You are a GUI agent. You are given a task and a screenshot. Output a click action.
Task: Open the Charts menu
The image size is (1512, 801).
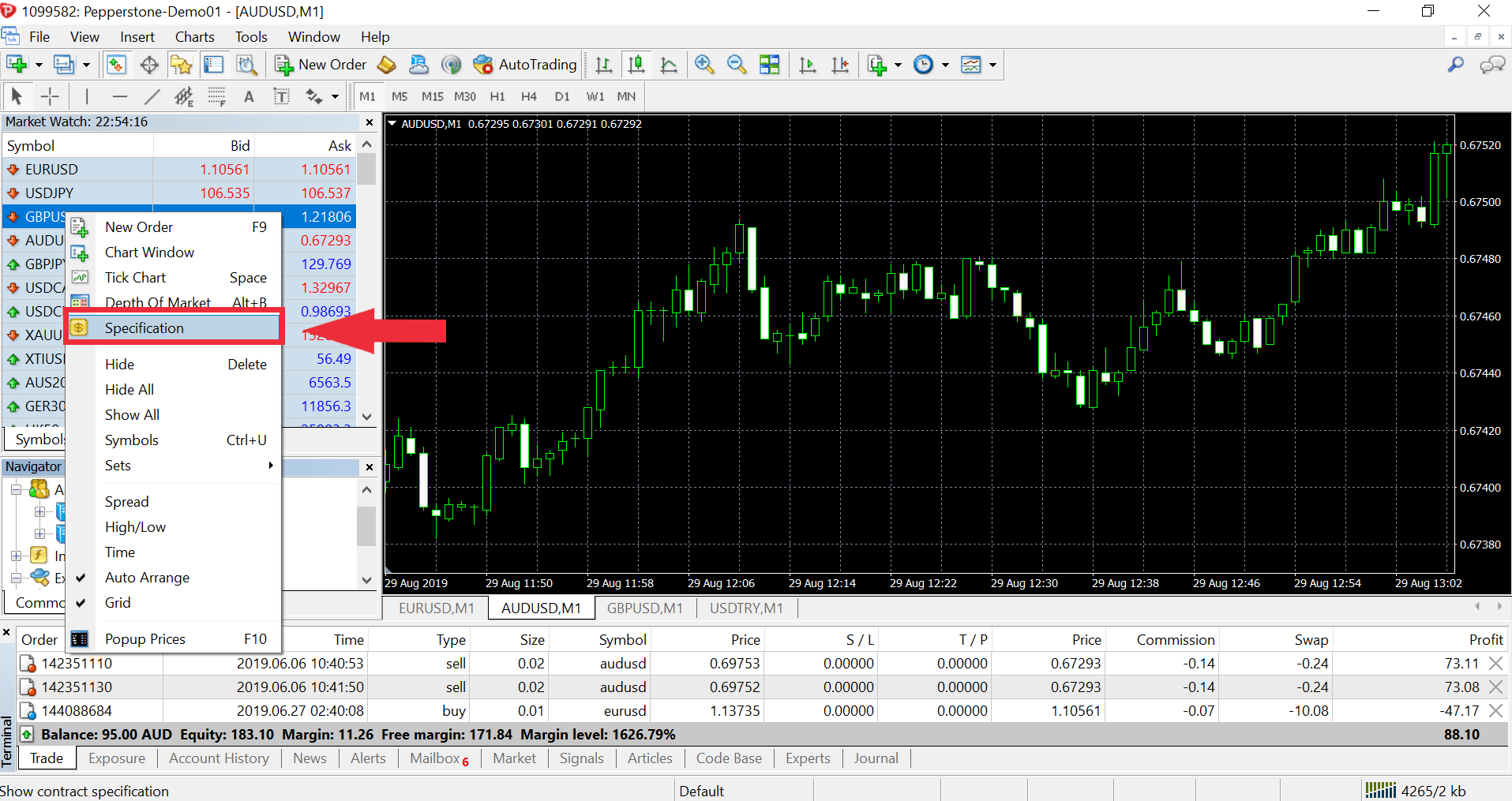pos(194,37)
